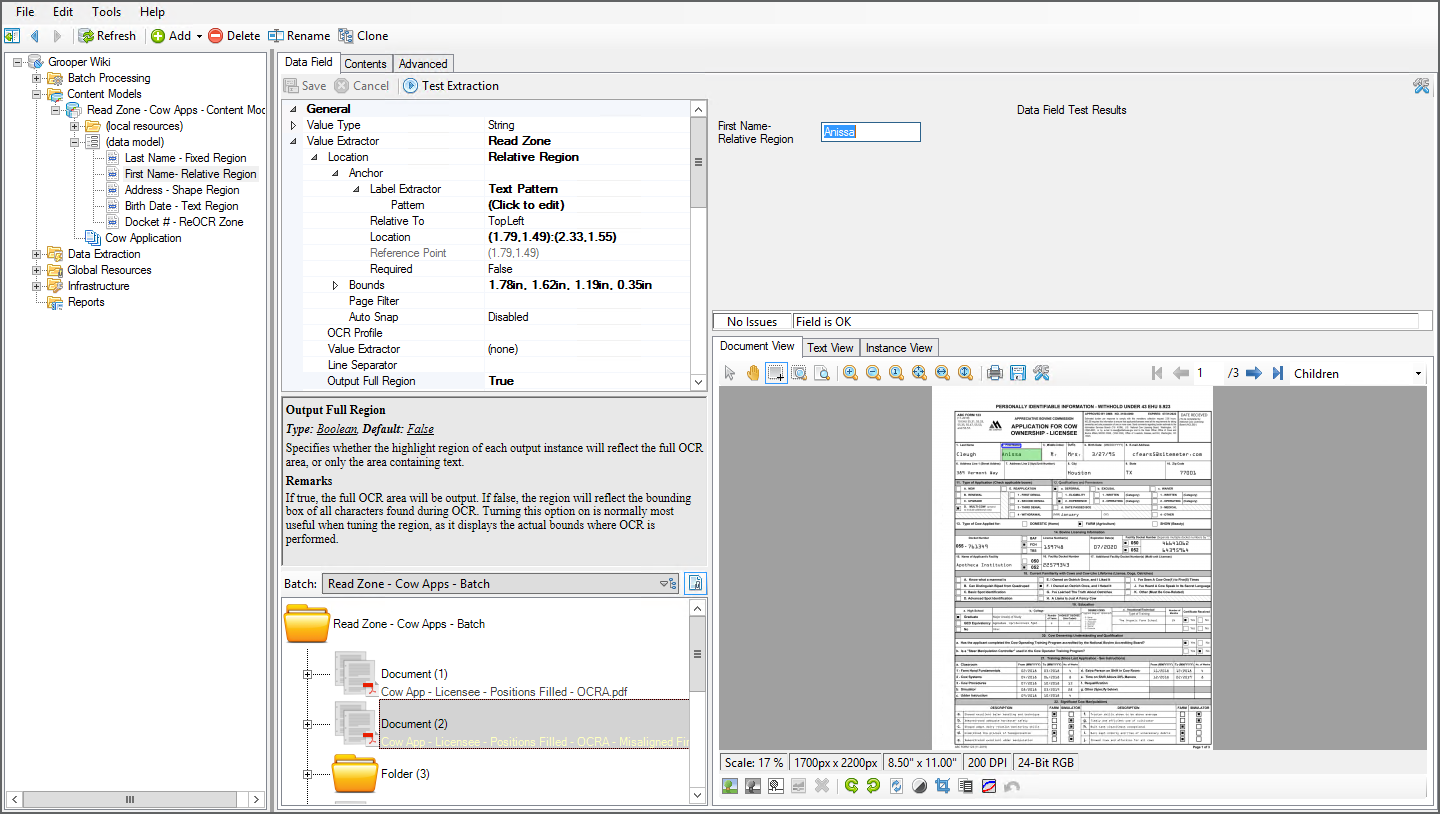Expand the Data Extraction tree node
This screenshot has width=1440, height=814.
37,254
